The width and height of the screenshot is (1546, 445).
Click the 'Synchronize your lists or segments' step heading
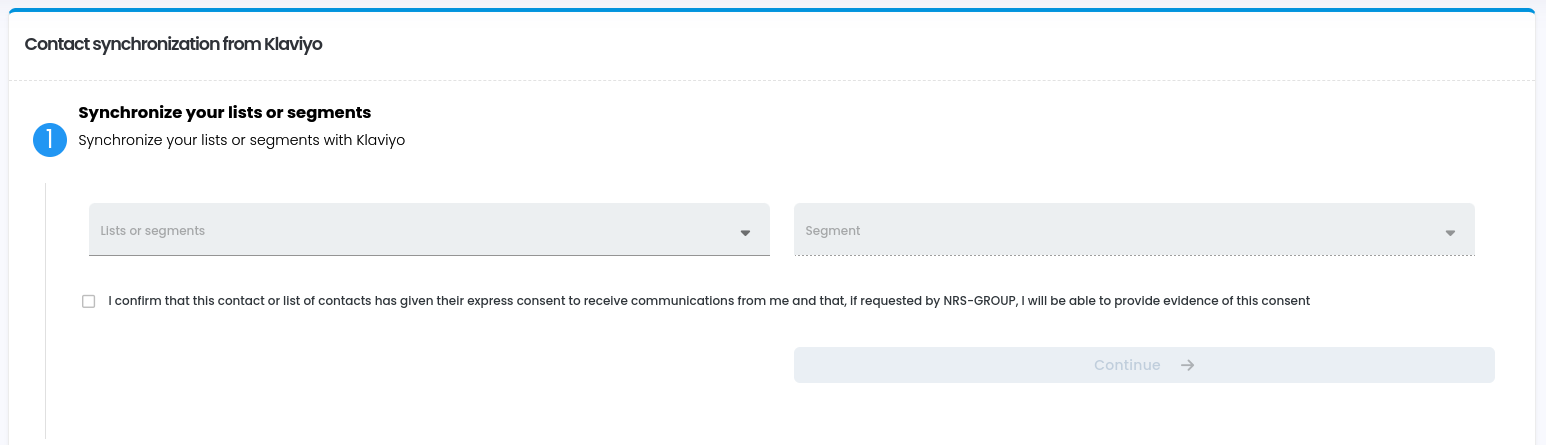[x=224, y=112]
